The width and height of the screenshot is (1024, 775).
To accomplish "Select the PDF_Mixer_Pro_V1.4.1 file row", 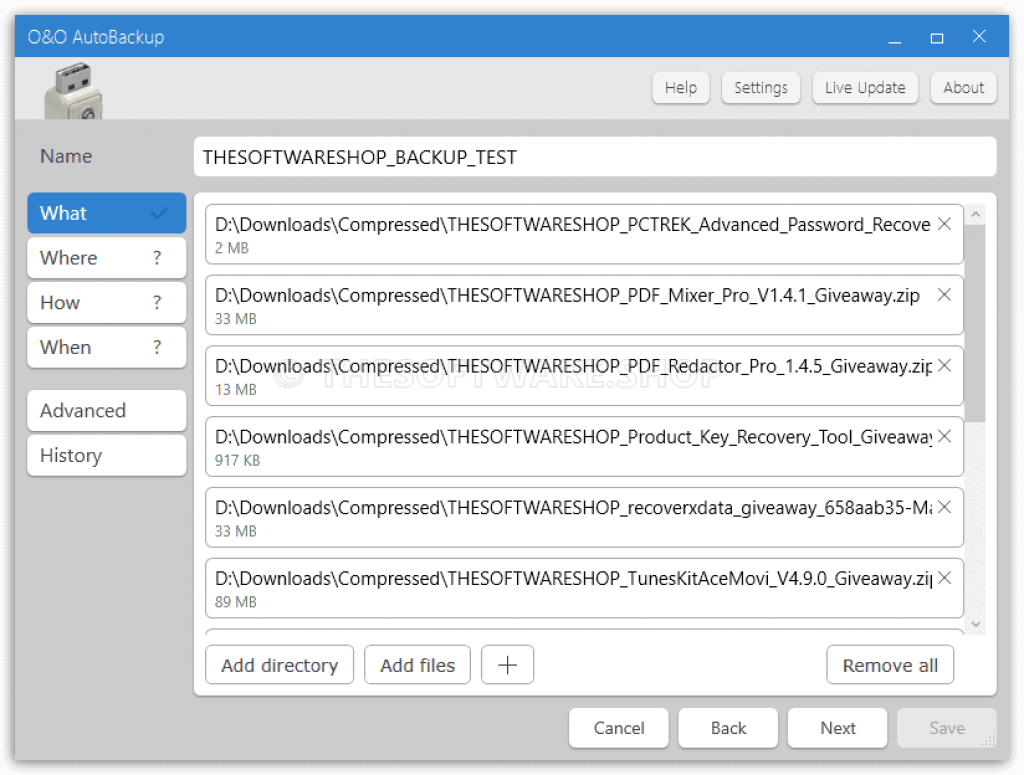I will (584, 305).
